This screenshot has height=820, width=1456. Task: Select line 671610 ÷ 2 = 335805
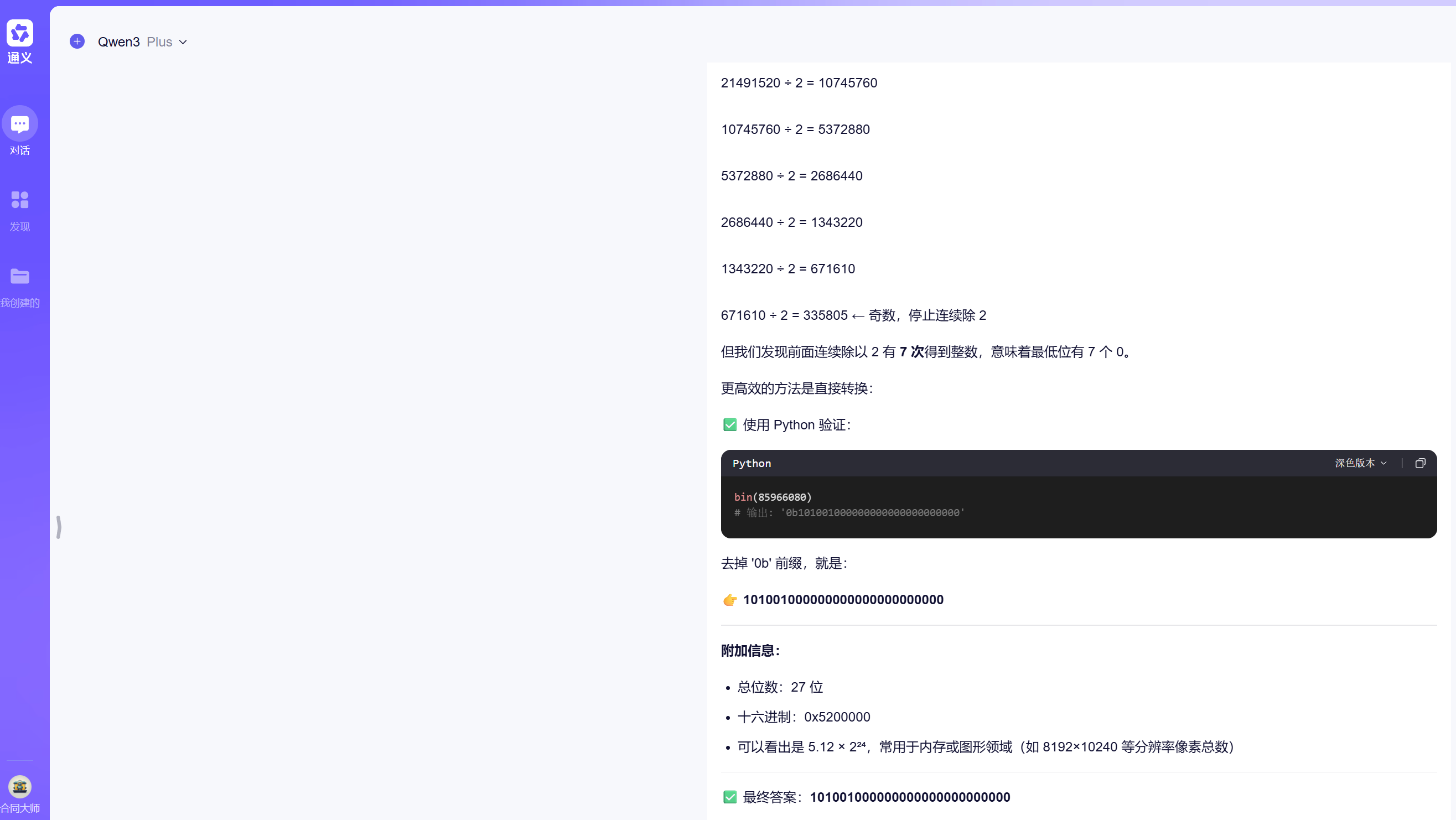click(853, 315)
